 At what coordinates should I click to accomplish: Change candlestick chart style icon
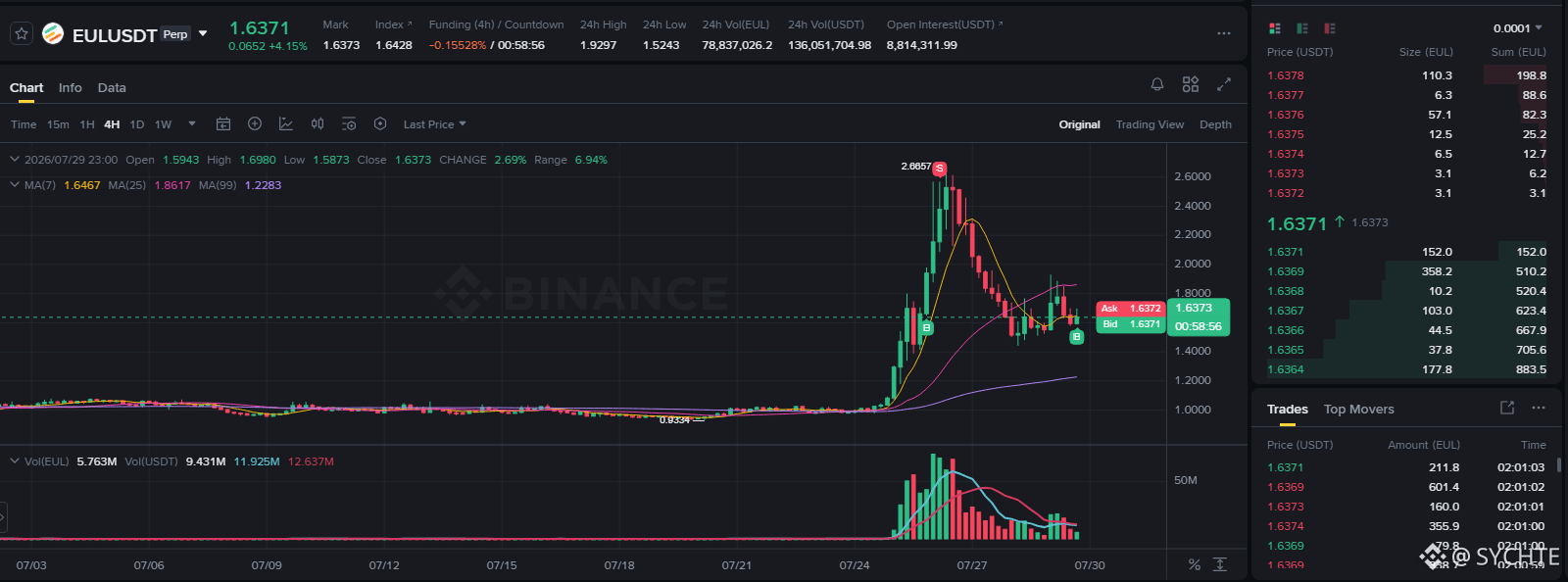[318, 123]
